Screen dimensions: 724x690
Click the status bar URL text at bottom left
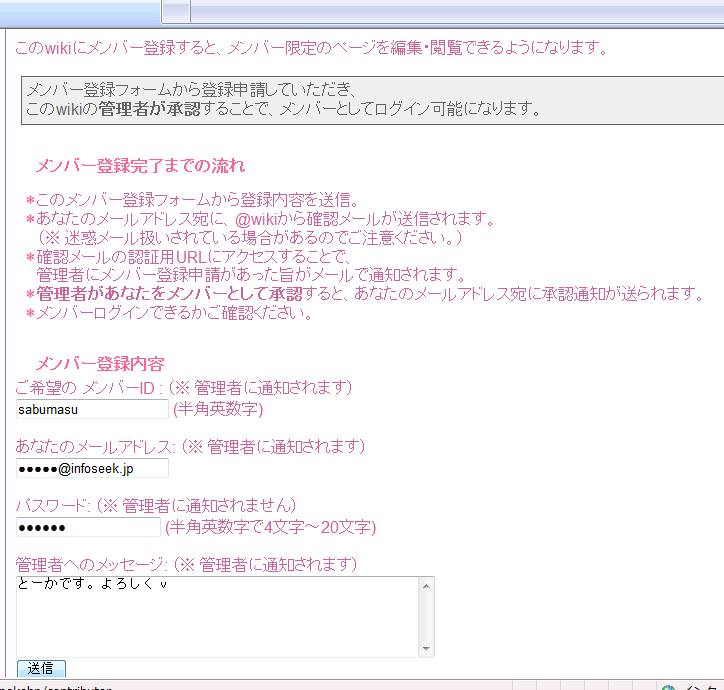click(x=55, y=687)
